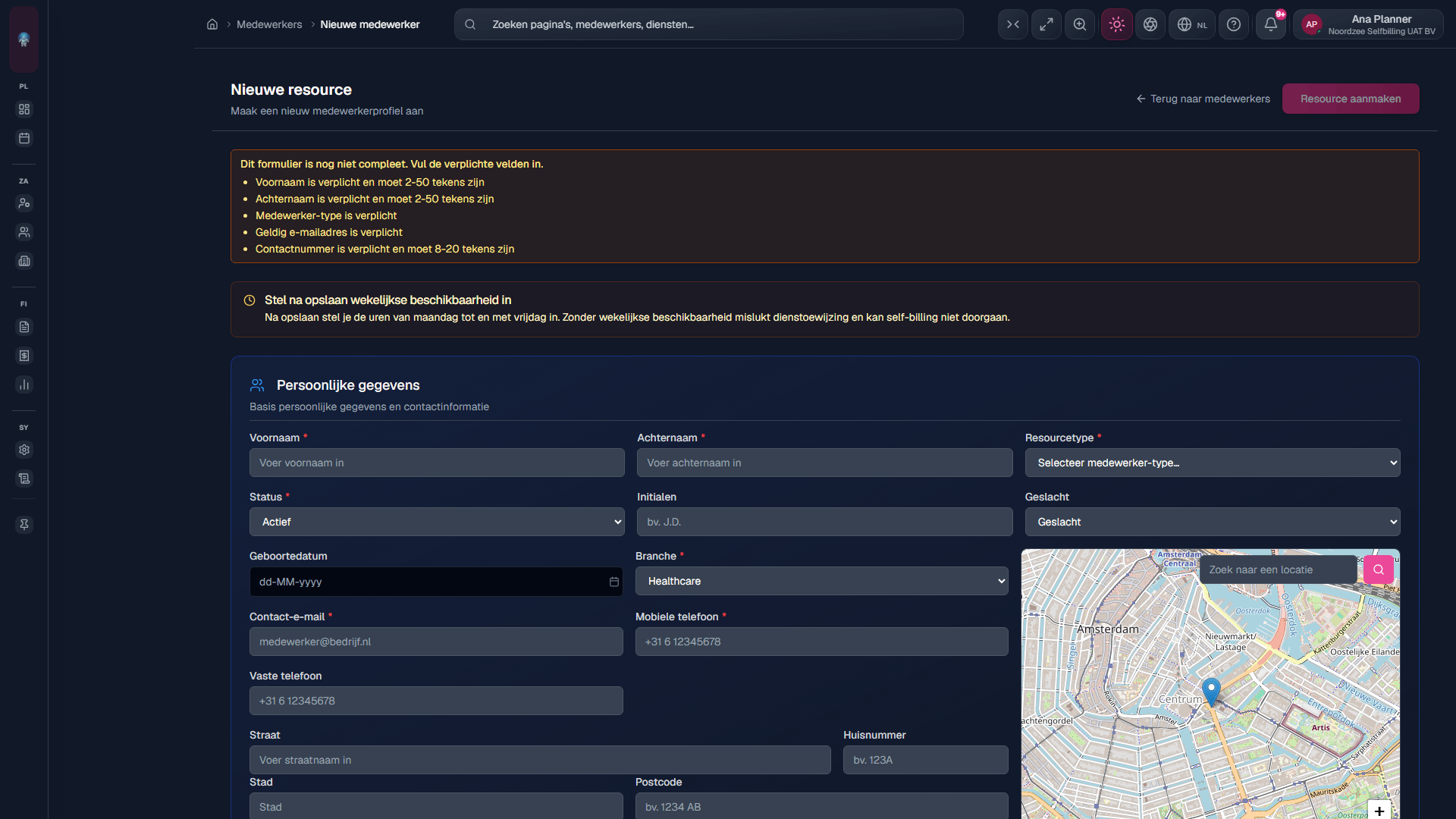Open the user-settings icon under ZA
The image size is (1456, 819).
point(24,203)
